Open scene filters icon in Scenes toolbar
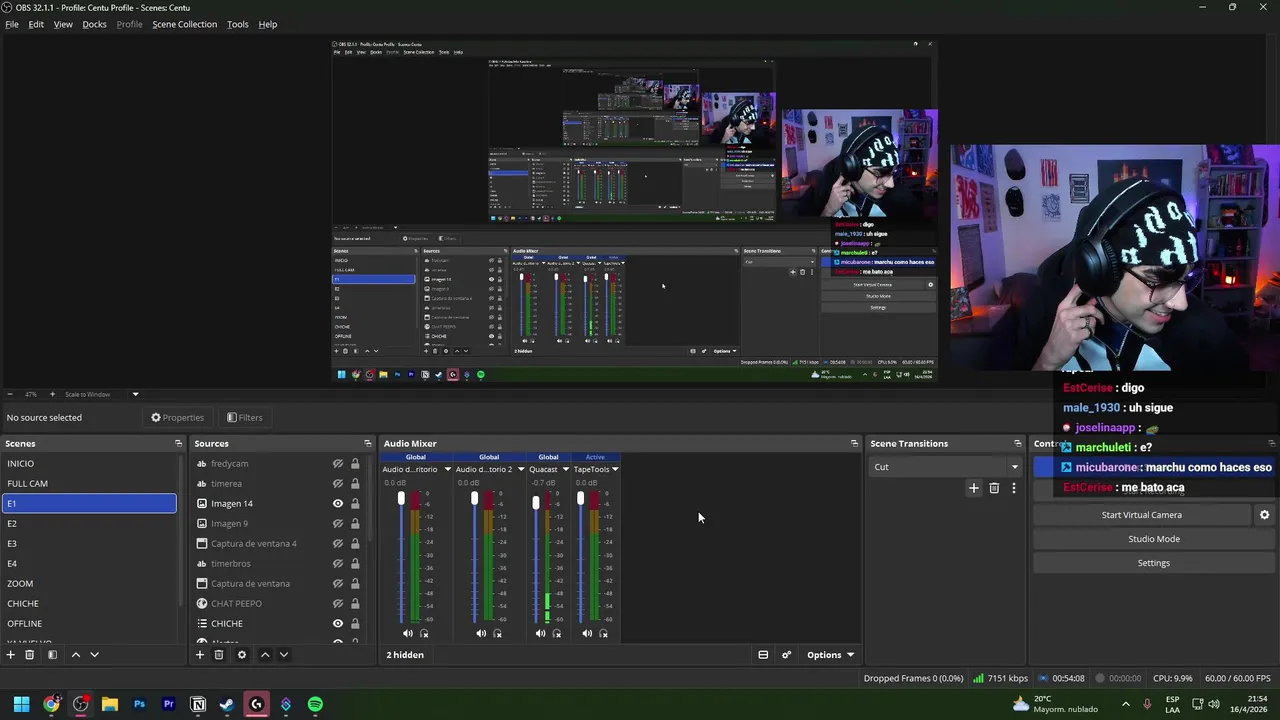The width and height of the screenshot is (1280, 720). coord(52,655)
